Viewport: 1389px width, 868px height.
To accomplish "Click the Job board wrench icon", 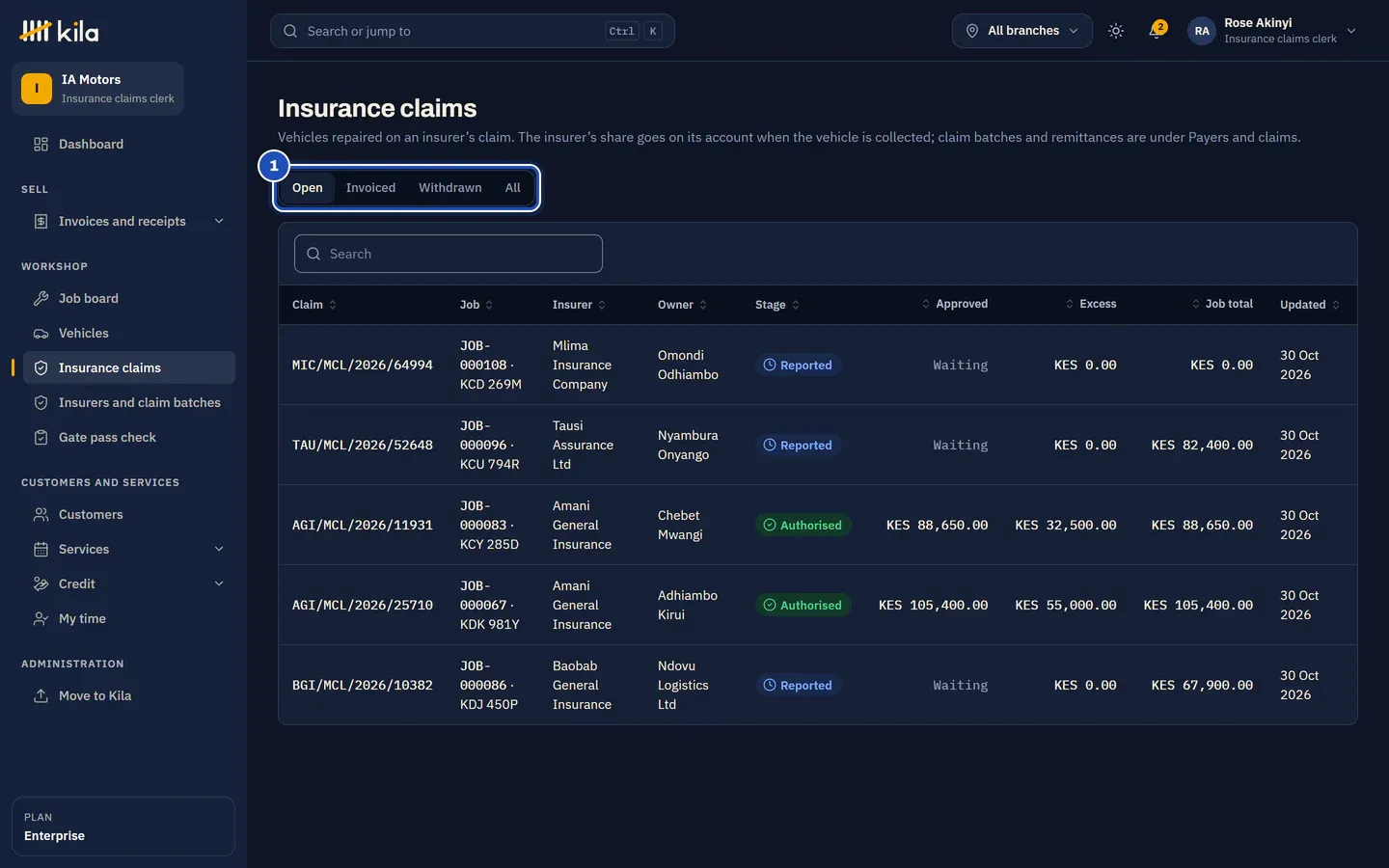I will click(41, 298).
